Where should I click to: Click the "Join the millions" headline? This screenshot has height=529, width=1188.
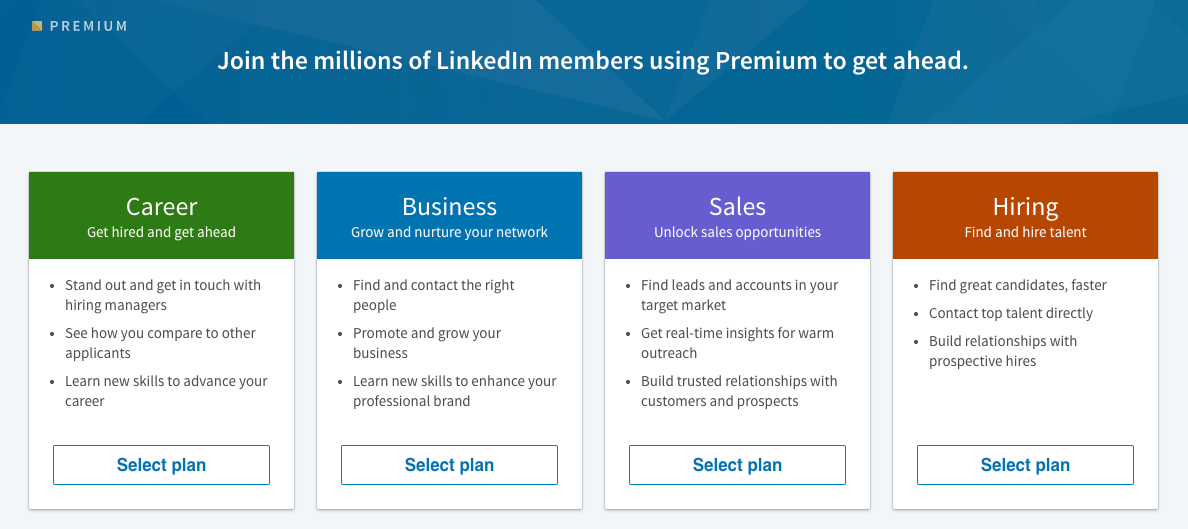[592, 61]
